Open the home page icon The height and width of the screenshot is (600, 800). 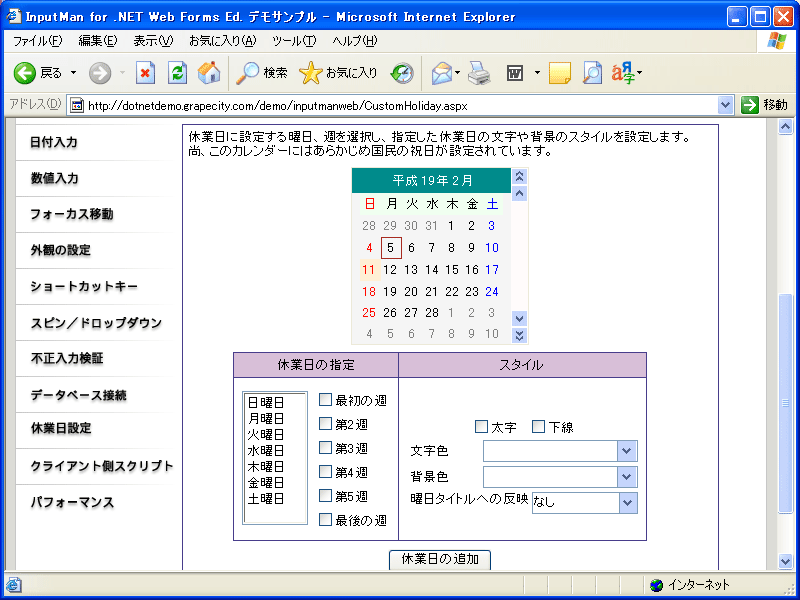point(208,72)
